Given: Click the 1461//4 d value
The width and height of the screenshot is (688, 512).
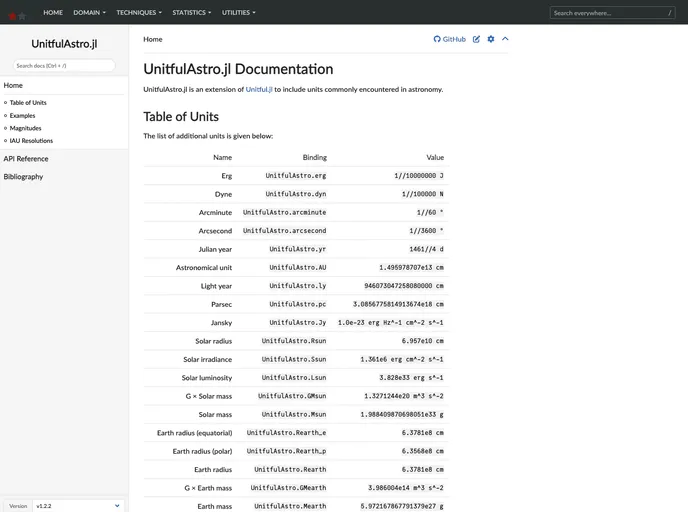Looking at the screenshot, I should coord(426,249).
